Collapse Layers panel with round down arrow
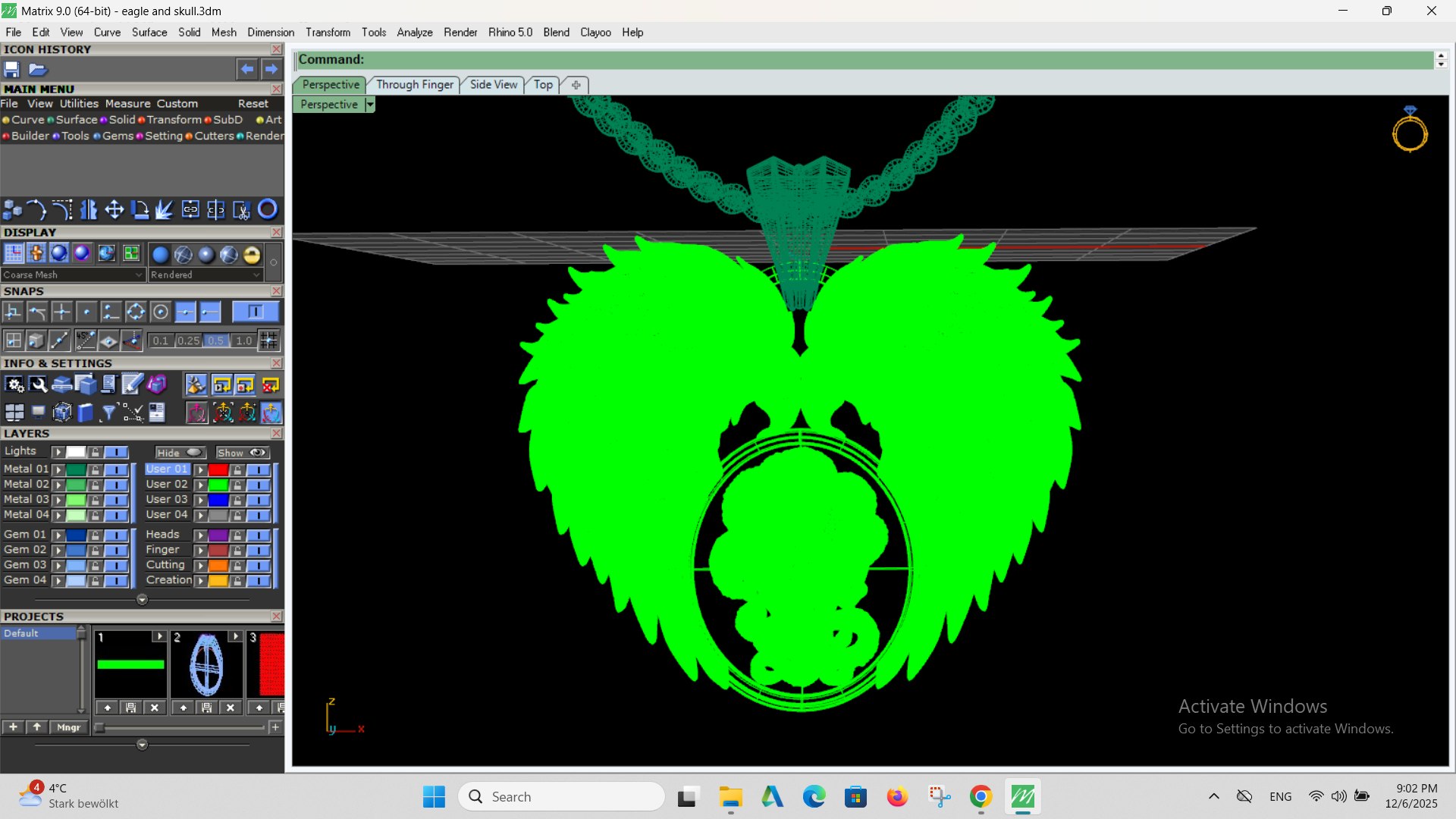This screenshot has width=1456, height=819. [x=142, y=600]
